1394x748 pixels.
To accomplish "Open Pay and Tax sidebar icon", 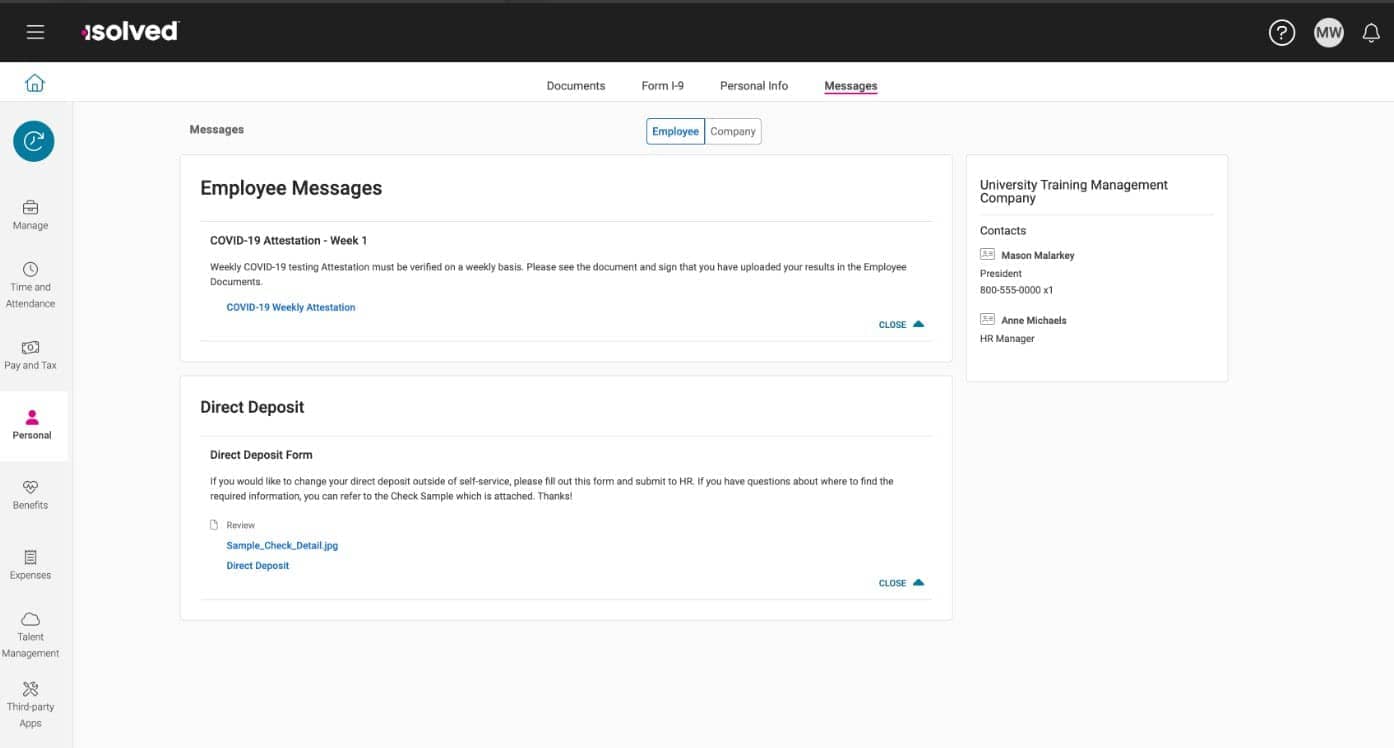I will click(x=30, y=347).
